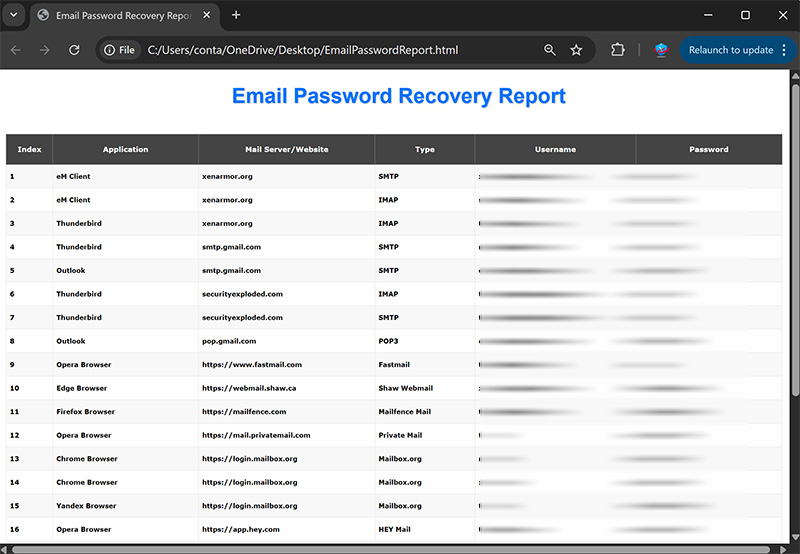Viewport: 800px width, 554px height.
Task: Click the browser back arrow
Action: tap(16, 50)
